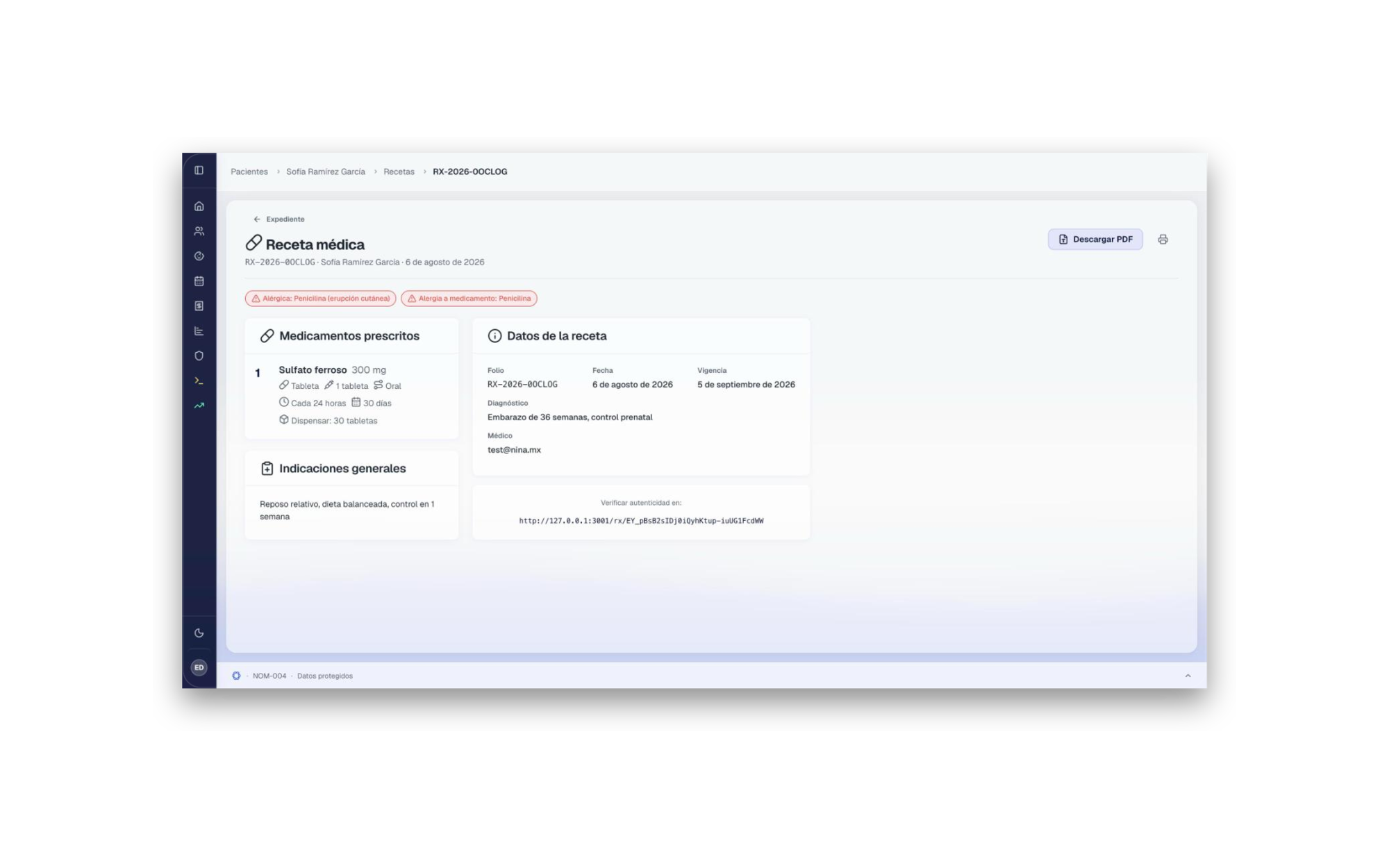Open the billing dollar sidebar icon
Viewport: 1389px width, 868px height.
coord(199,306)
